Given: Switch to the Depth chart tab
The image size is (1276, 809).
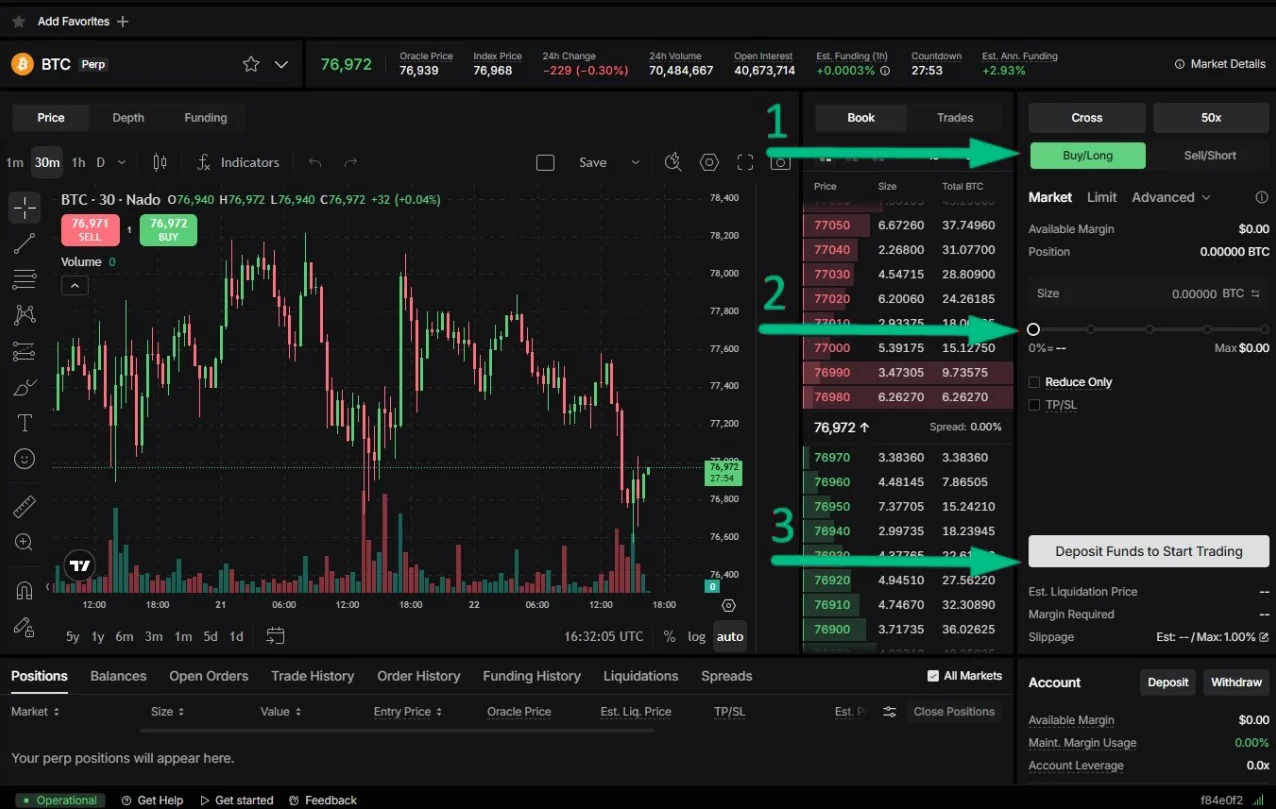Looking at the screenshot, I should coord(128,118).
